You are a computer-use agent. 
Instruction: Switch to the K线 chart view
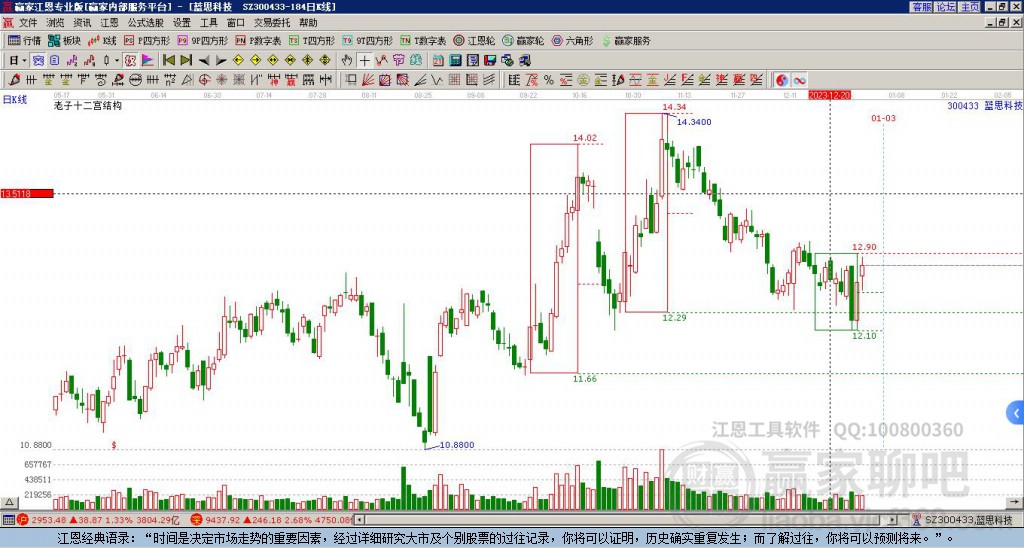[x=103, y=40]
